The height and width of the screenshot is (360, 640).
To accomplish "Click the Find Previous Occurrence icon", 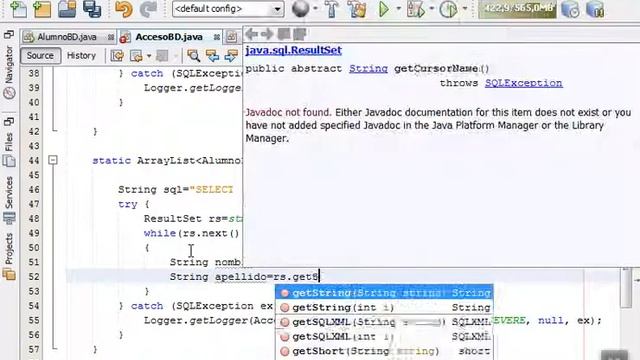I will click(x=212, y=56).
